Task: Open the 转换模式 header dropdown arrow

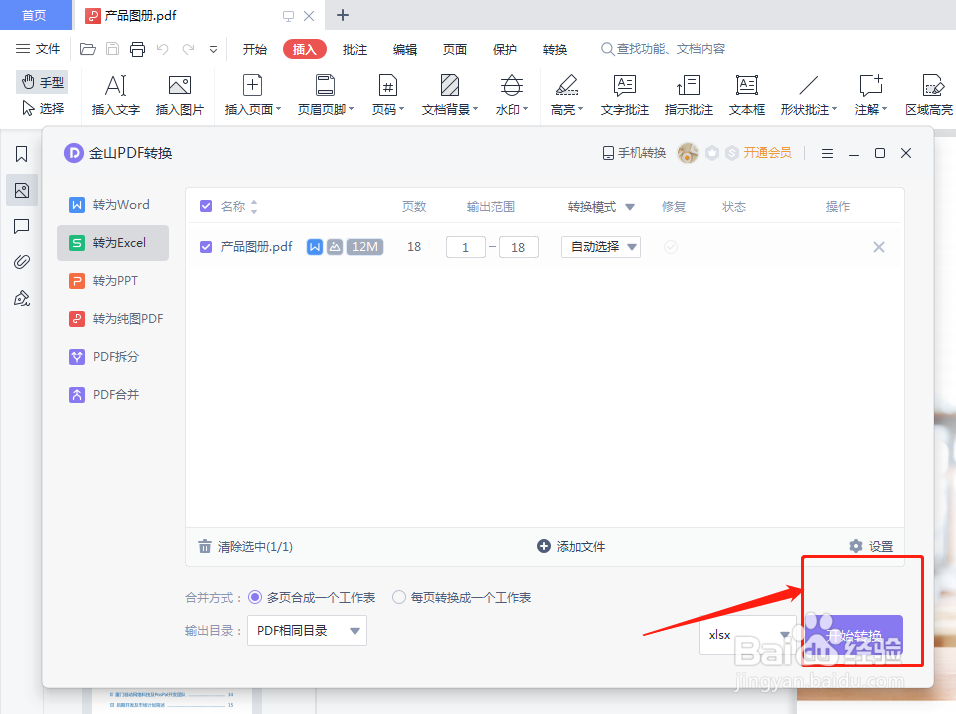Action: (630, 207)
